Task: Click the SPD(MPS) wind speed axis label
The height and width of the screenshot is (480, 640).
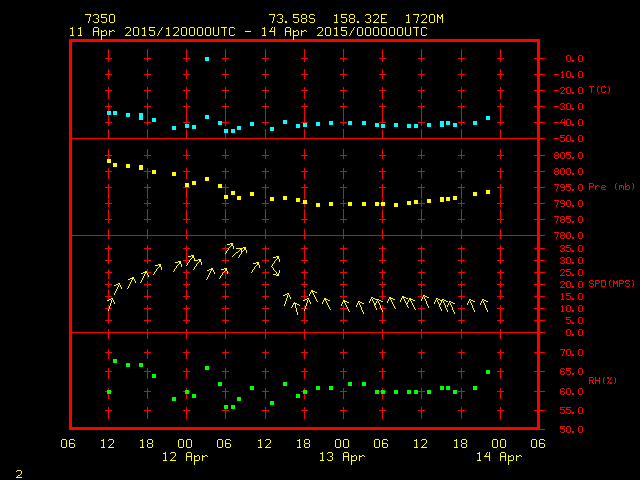Action: 609,284
